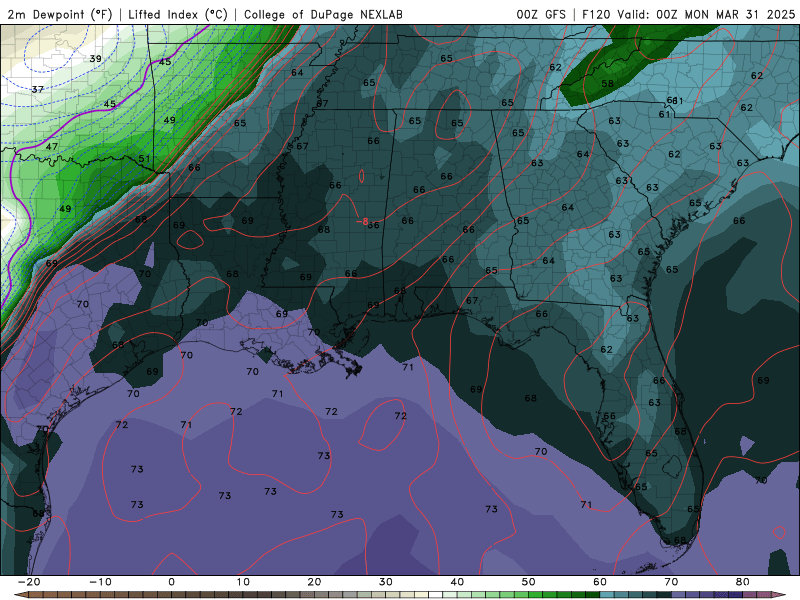Click the 0 label on the color scale
The height and width of the screenshot is (600, 800).
(171, 582)
